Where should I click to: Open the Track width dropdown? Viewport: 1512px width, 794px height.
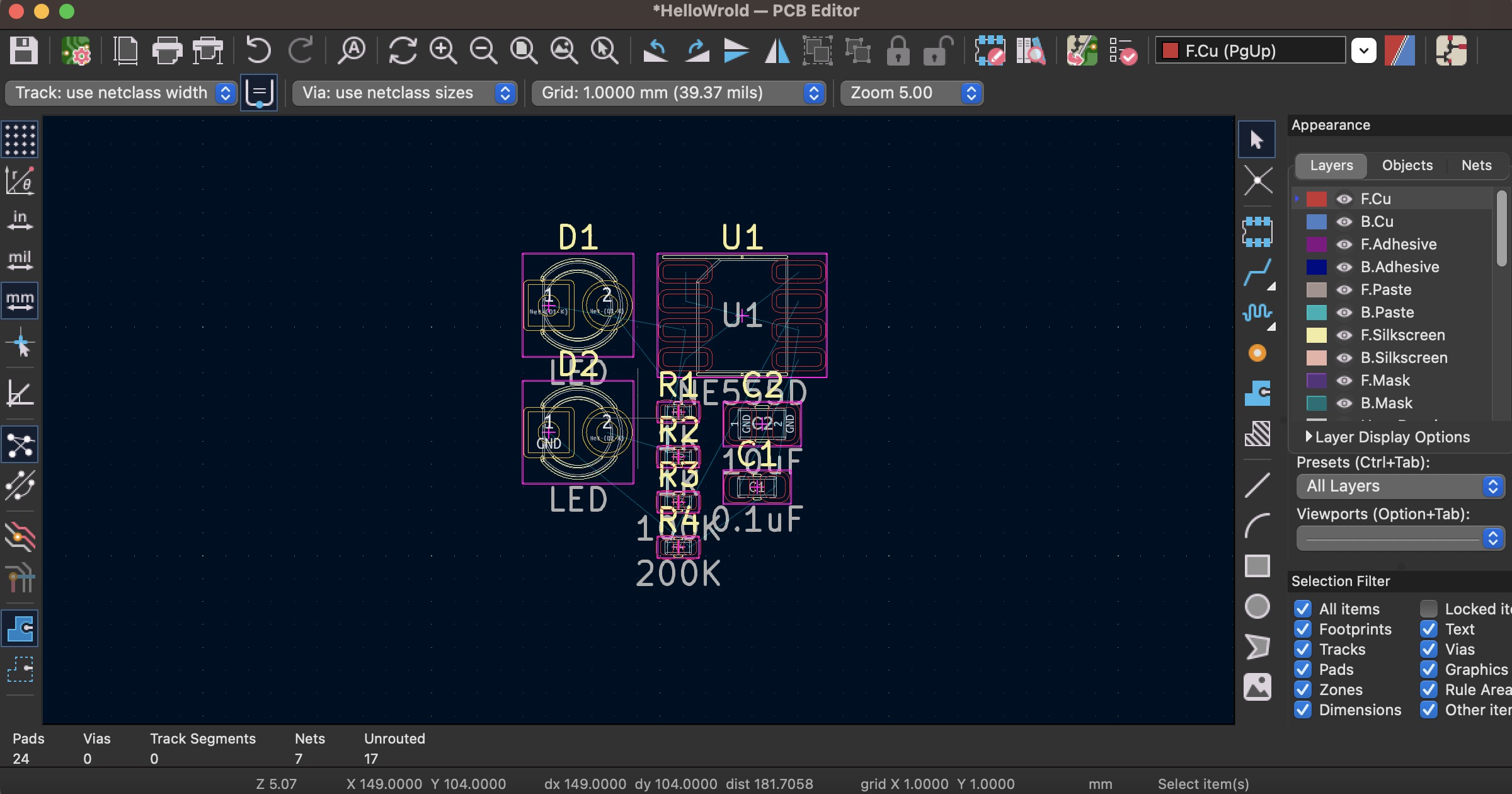coord(225,92)
